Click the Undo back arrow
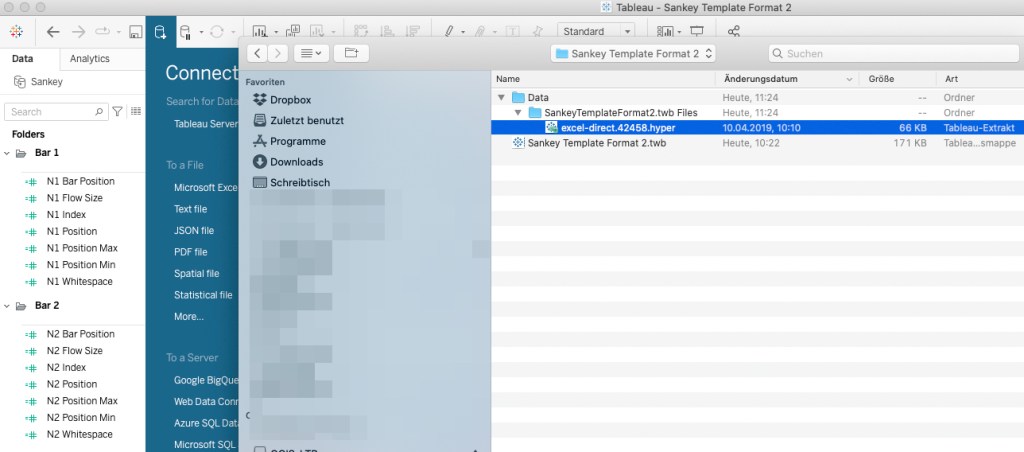The height and width of the screenshot is (452, 1024). point(53,31)
